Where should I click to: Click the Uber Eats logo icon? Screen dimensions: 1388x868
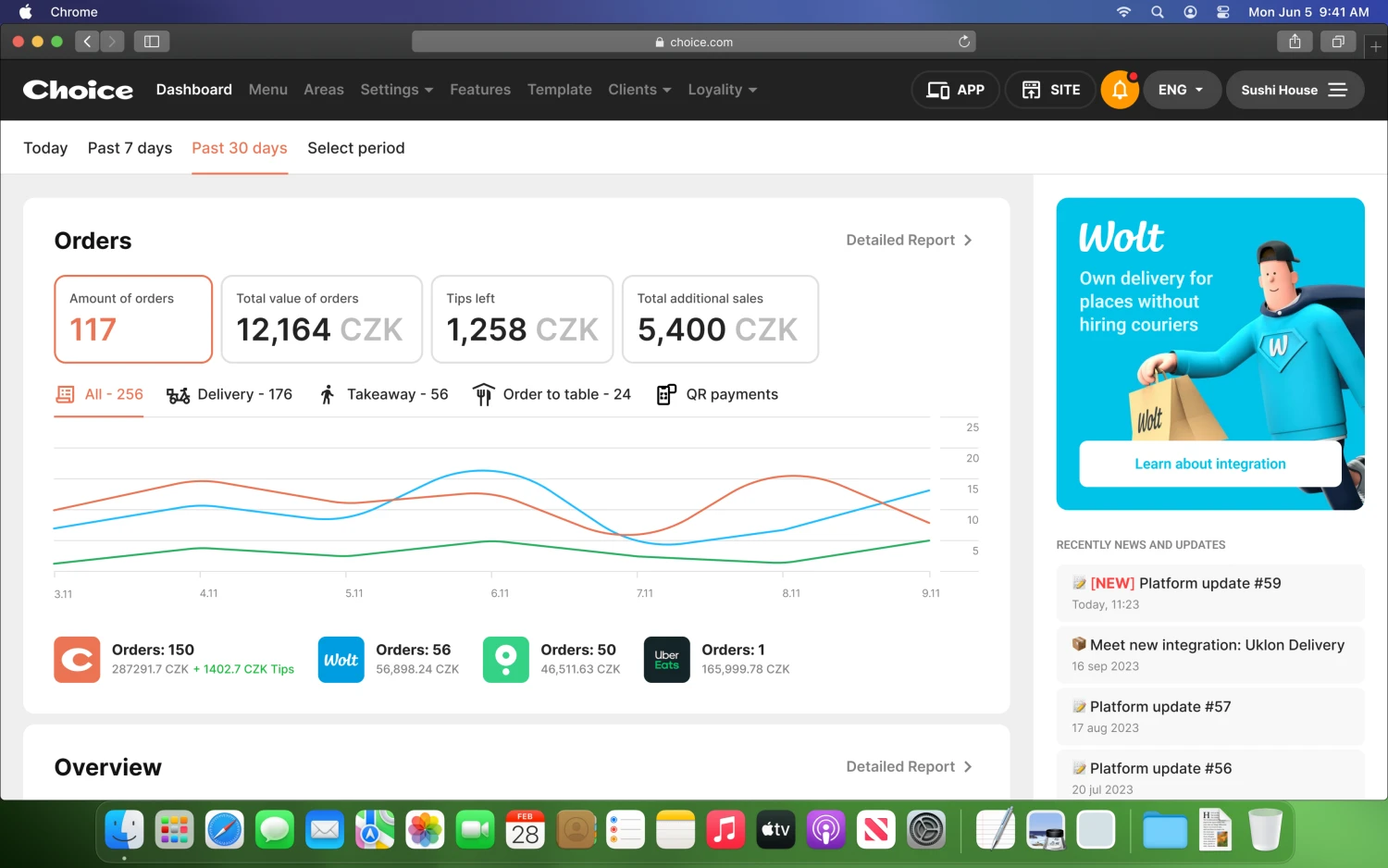666,660
